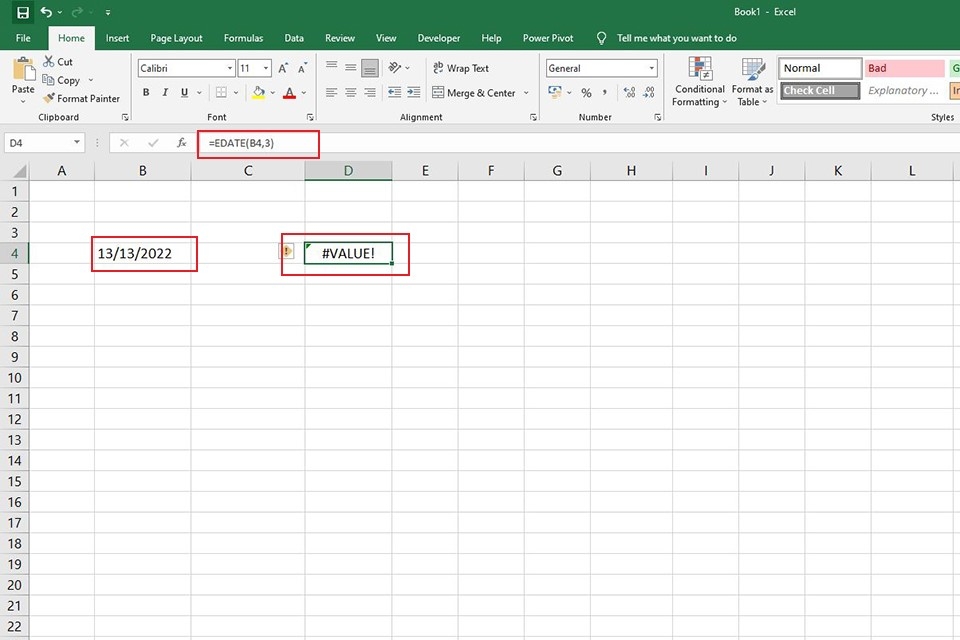
Task: Select column D header
Action: [x=348, y=171]
